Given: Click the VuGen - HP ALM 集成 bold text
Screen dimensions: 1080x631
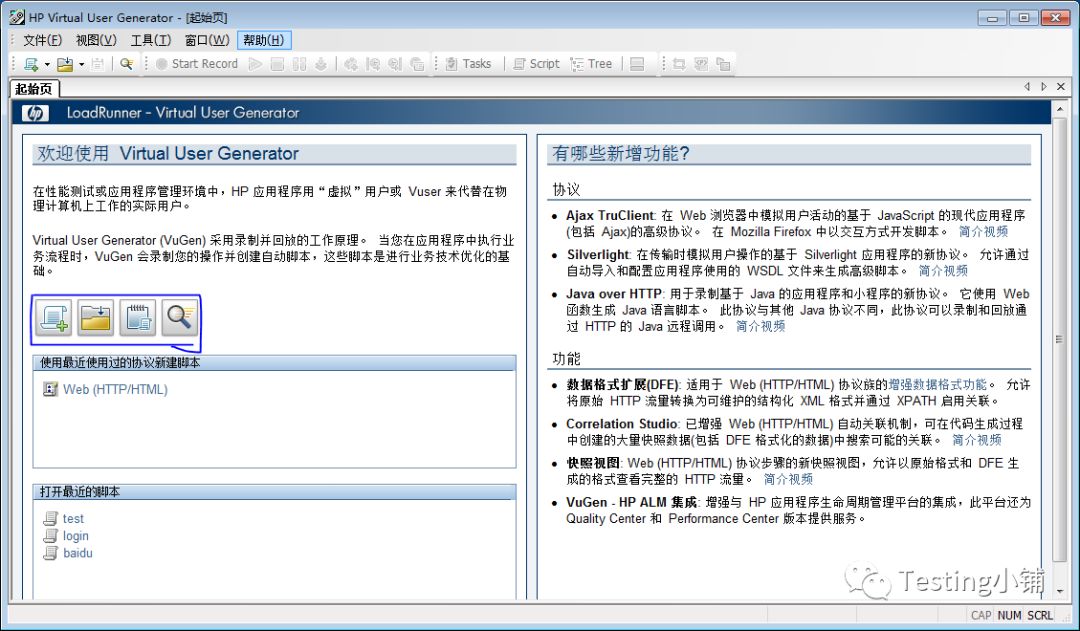Looking at the screenshot, I should coord(632,503).
